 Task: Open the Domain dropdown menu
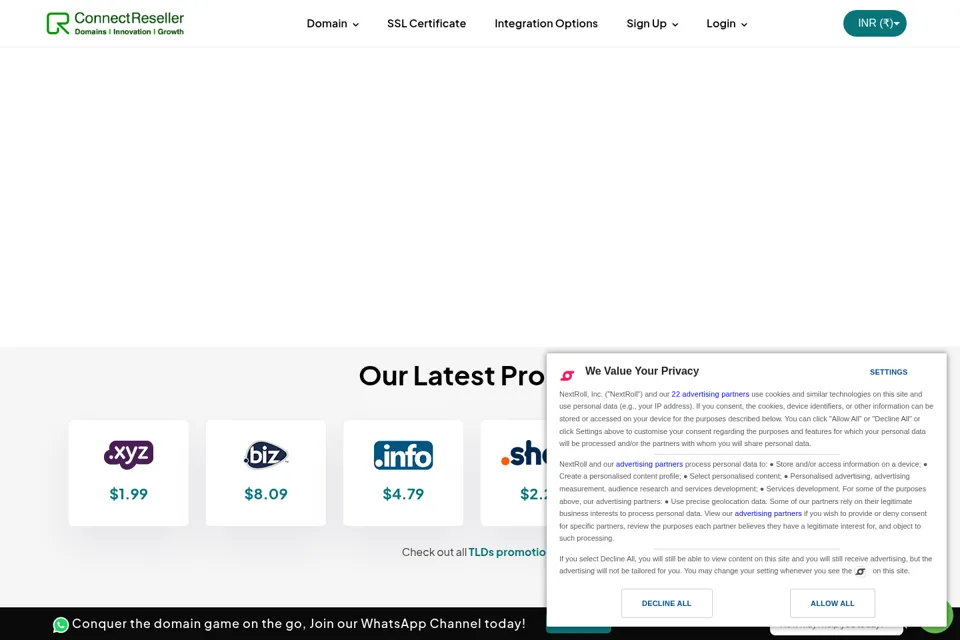click(x=332, y=24)
